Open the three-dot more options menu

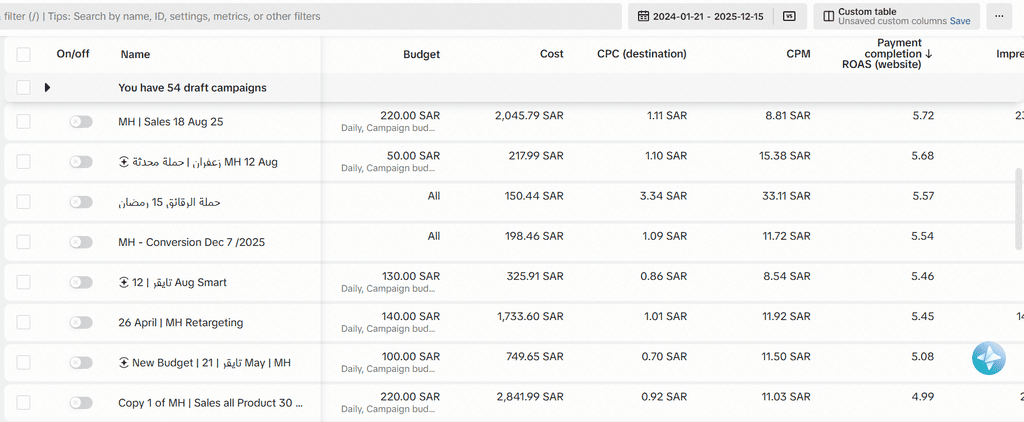(998, 16)
